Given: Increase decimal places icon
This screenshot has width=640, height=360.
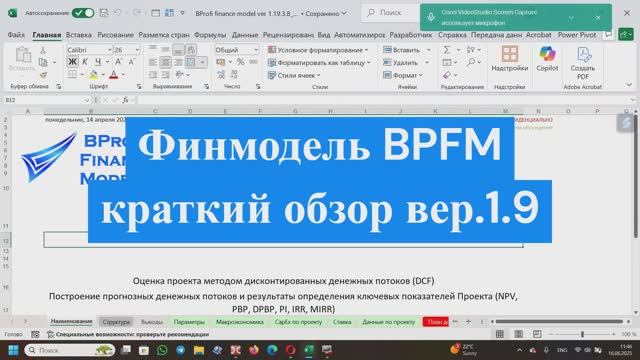Looking at the screenshot, I should (x=221, y=75).
